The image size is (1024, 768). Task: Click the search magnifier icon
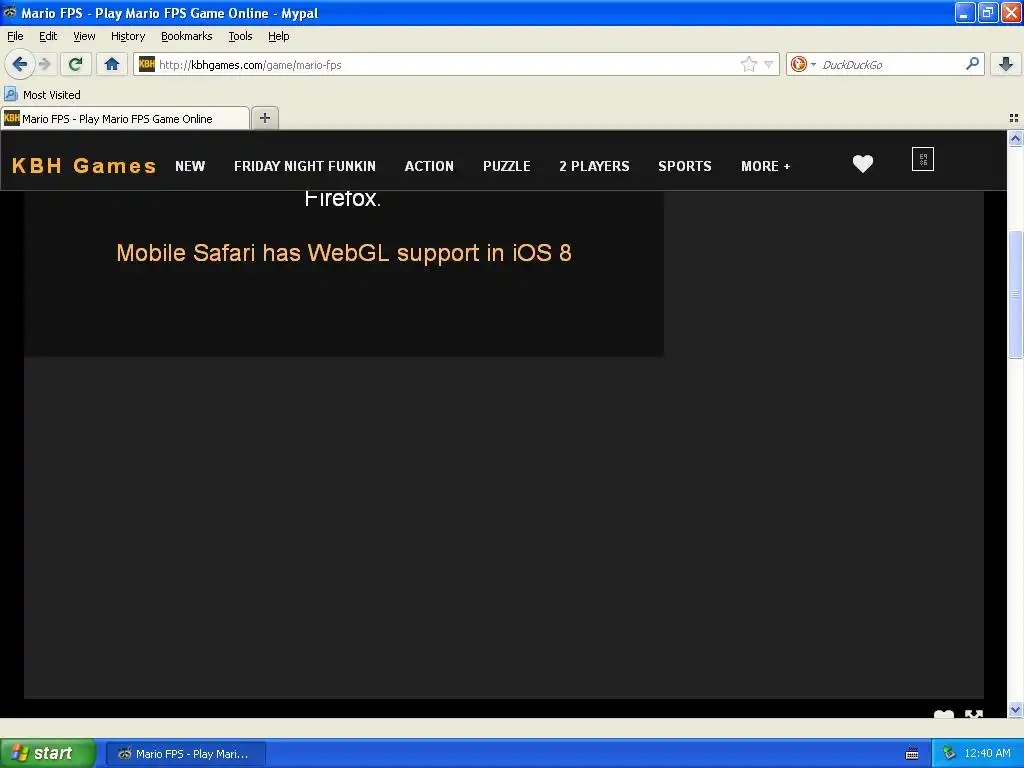972,63
